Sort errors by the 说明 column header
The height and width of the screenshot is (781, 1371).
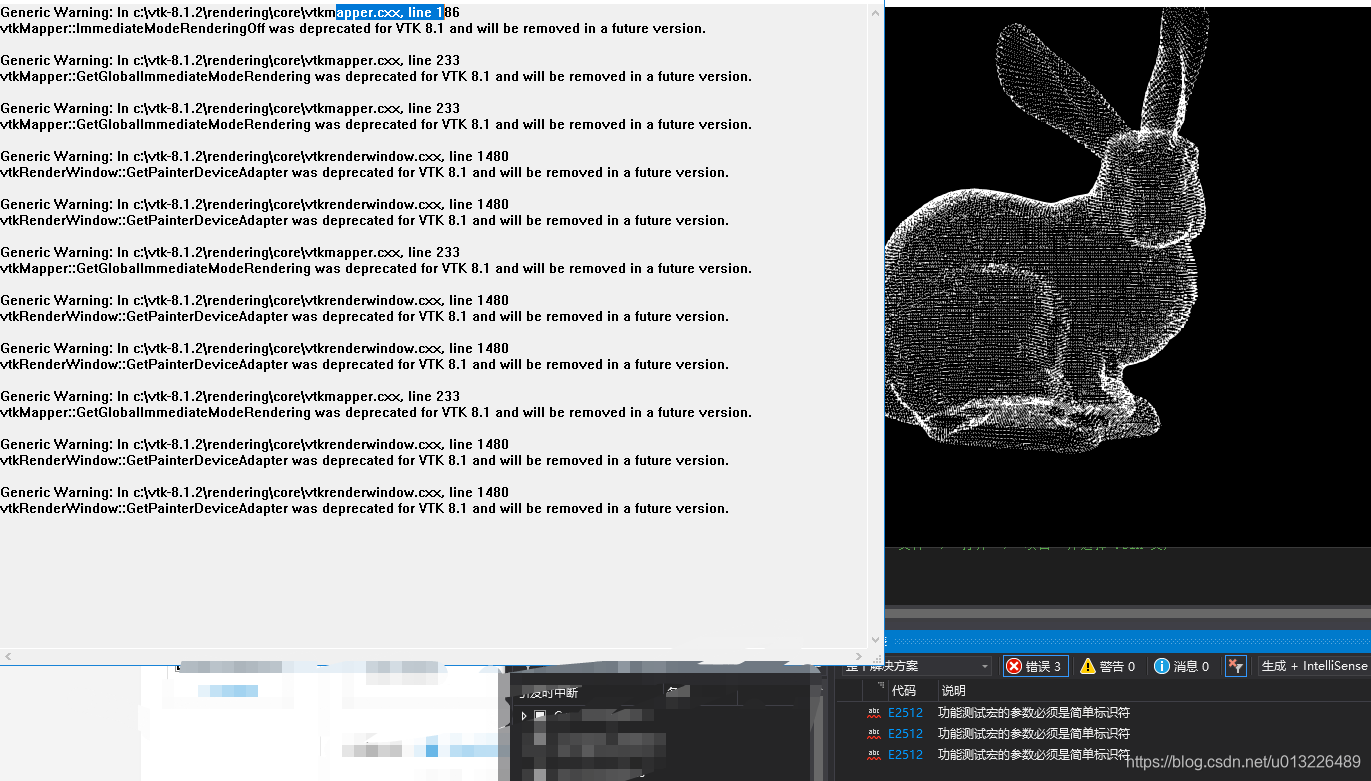[953, 690]
